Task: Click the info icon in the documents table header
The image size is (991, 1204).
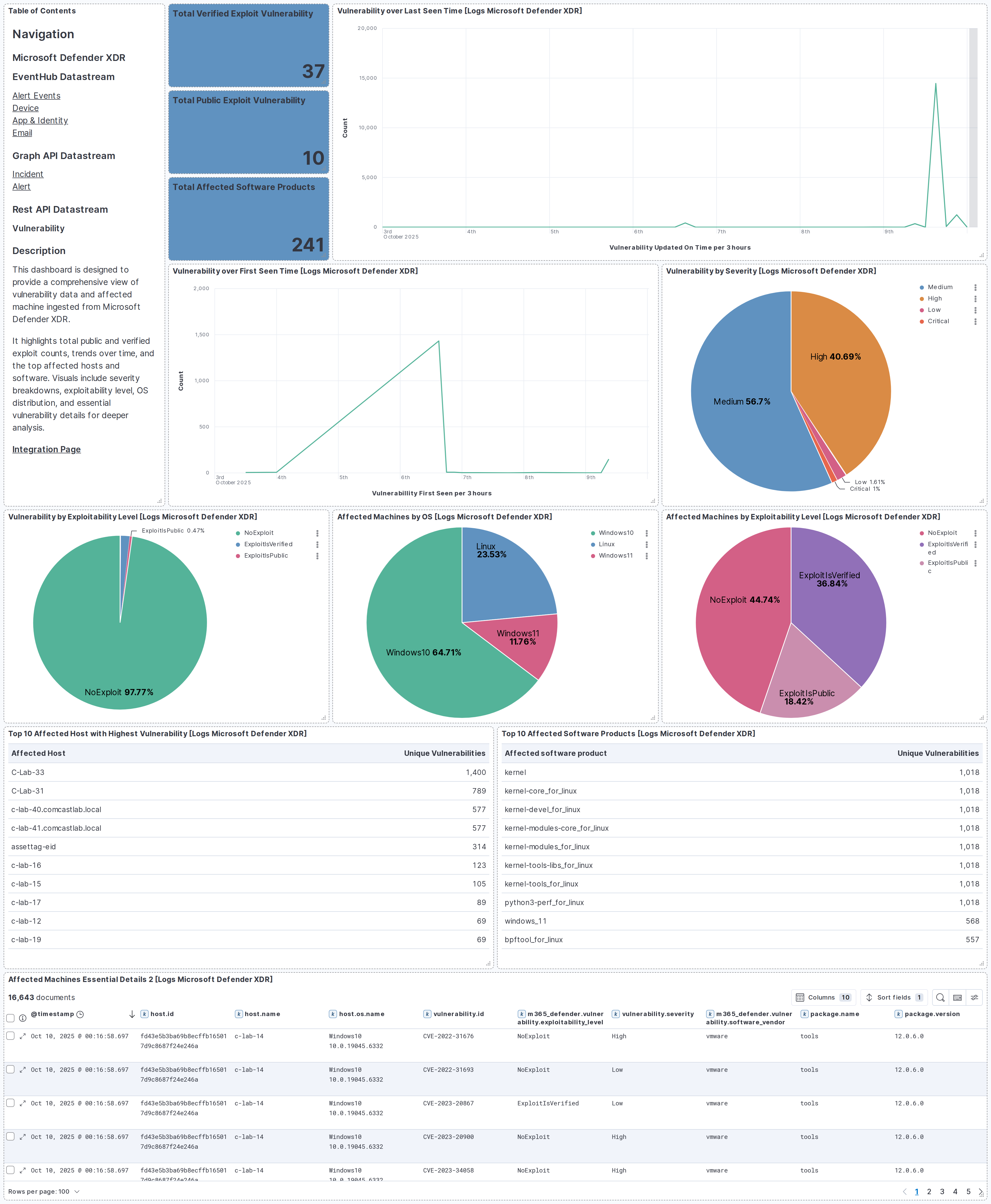Action: 22,1017
